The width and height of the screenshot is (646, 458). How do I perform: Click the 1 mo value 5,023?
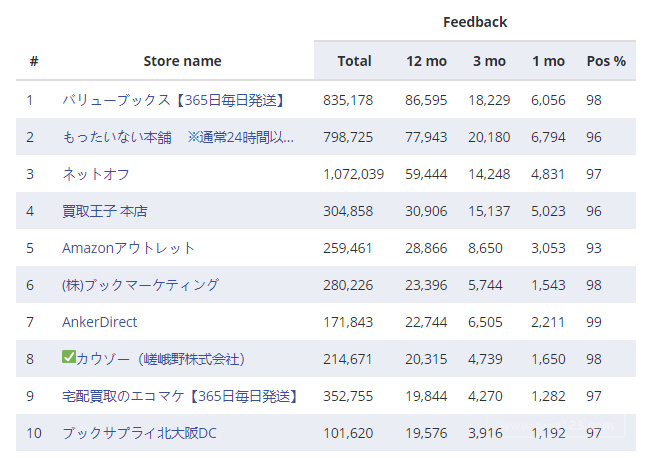548,211
